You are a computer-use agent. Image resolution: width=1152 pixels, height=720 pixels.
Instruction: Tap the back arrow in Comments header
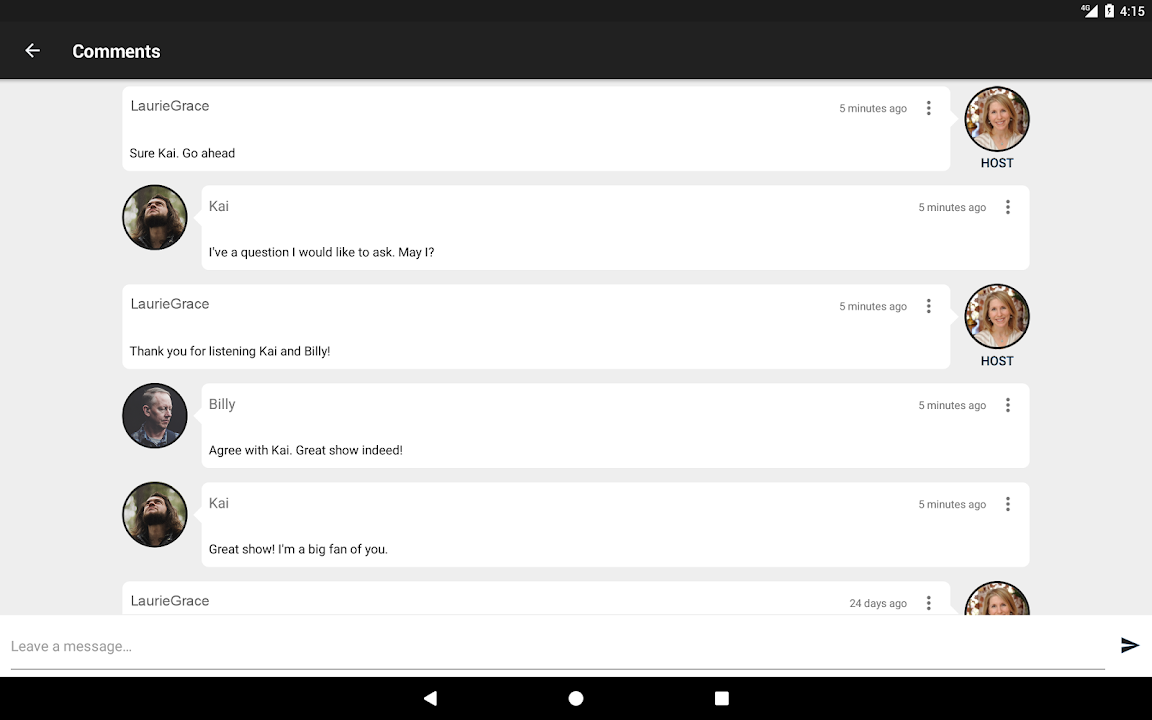tap(33, 51)
